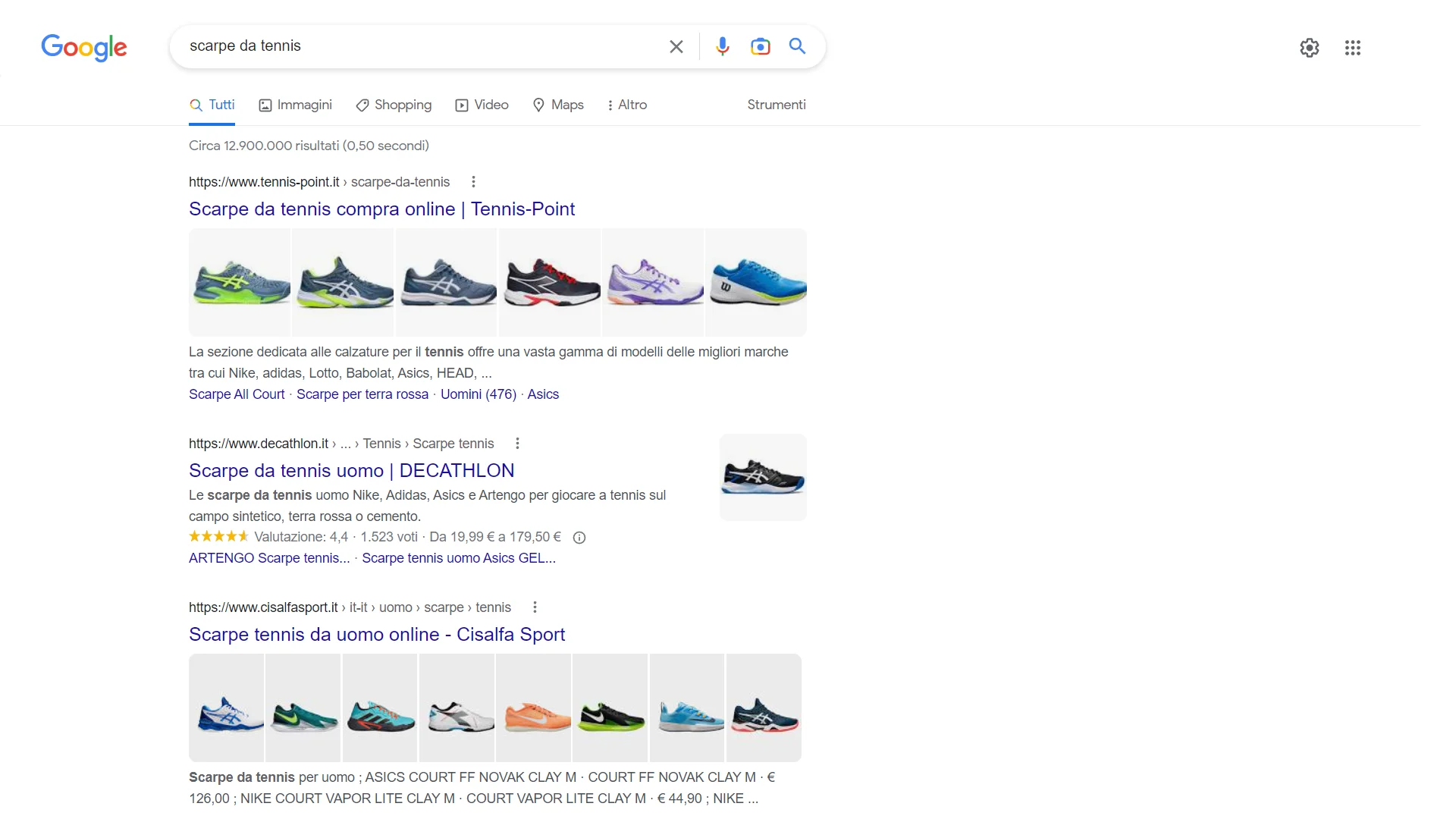This screenshot has height=819, width=1456.
Task: Open the Maps search tab
Action: tap(558, 105)
